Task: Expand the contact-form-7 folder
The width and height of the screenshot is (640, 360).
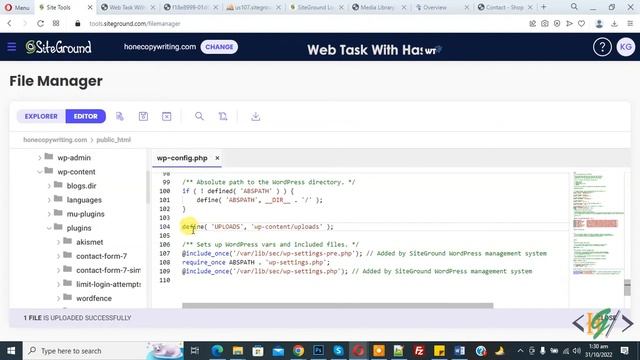Action: 58,256
